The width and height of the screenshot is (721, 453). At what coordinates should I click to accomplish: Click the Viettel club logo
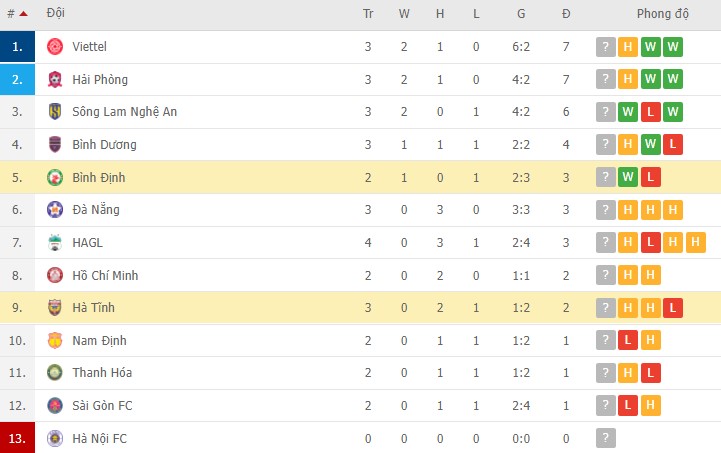coord(55,47)
